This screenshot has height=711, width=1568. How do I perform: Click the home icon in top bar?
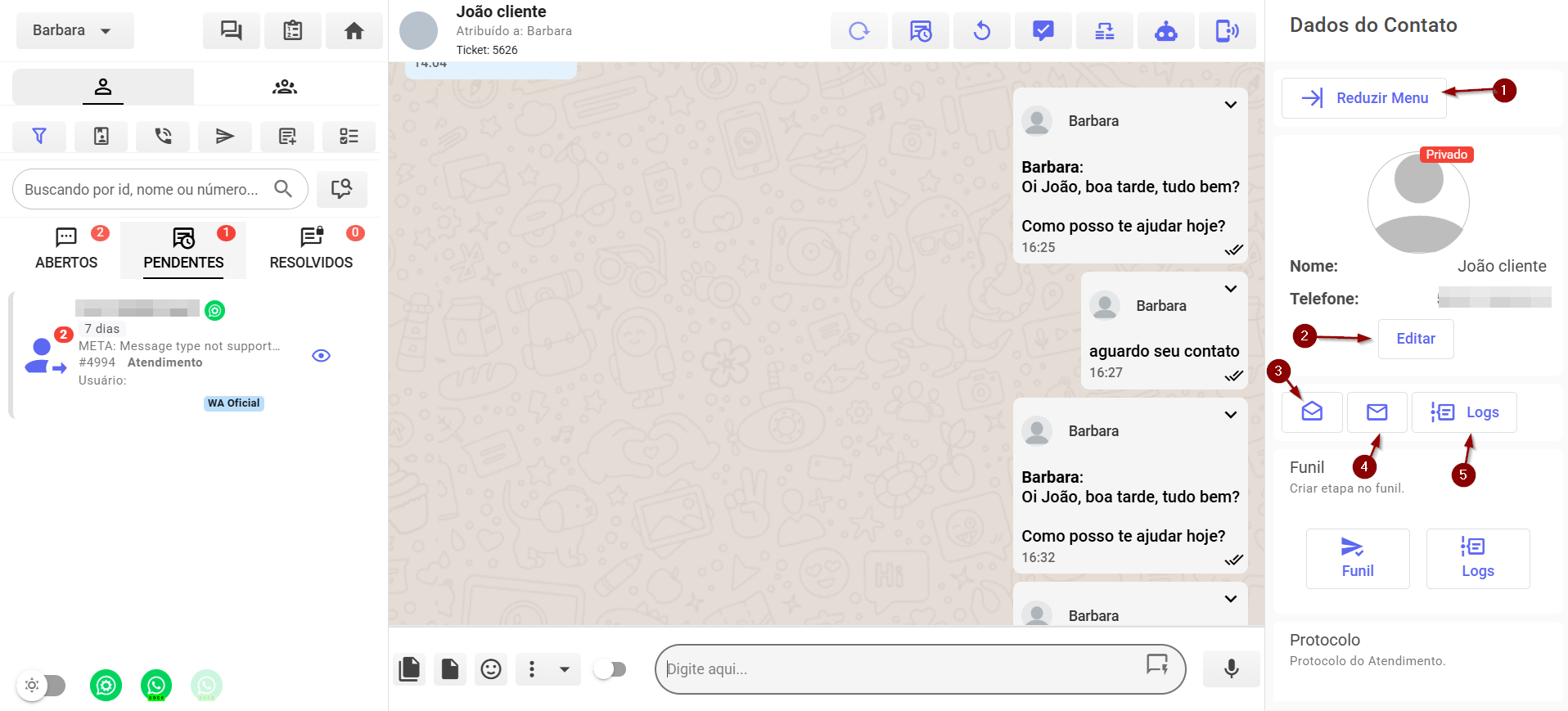pos(354,31)
